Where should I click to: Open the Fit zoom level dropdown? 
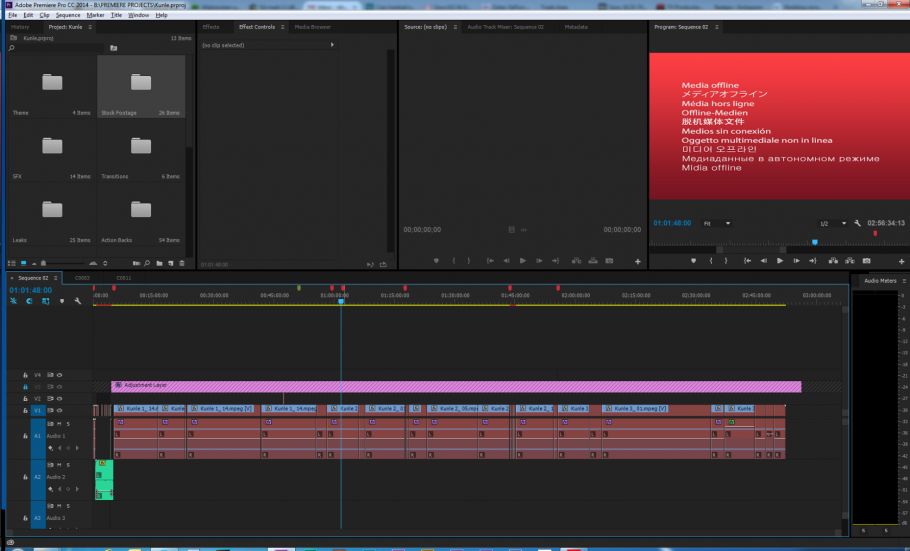click(x=716, y=223)
